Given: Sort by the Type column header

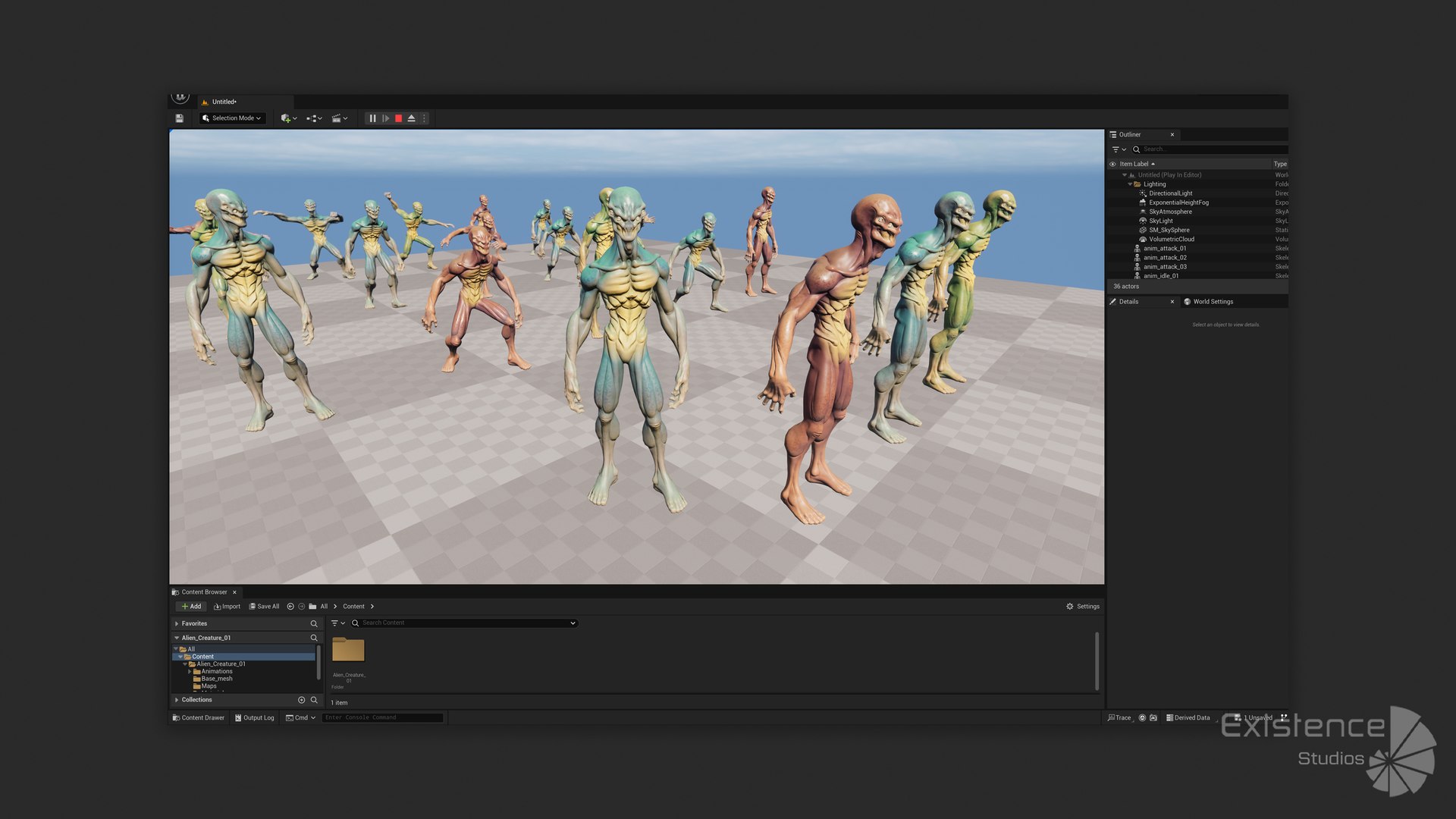Looking at the screenshot, I should pos(1280,164).
